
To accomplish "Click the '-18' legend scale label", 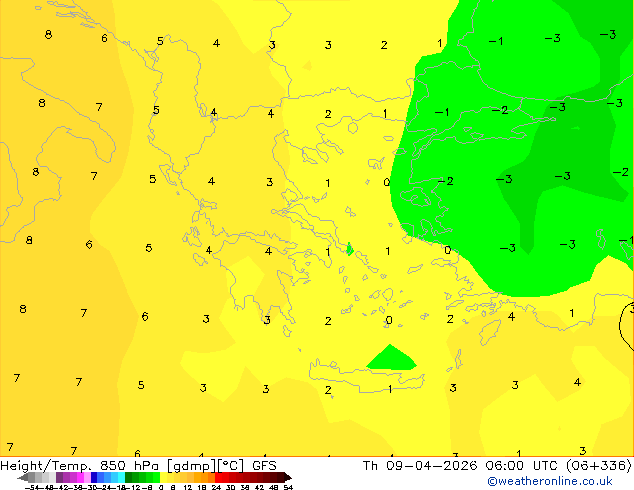I will [x=120, y=488].
